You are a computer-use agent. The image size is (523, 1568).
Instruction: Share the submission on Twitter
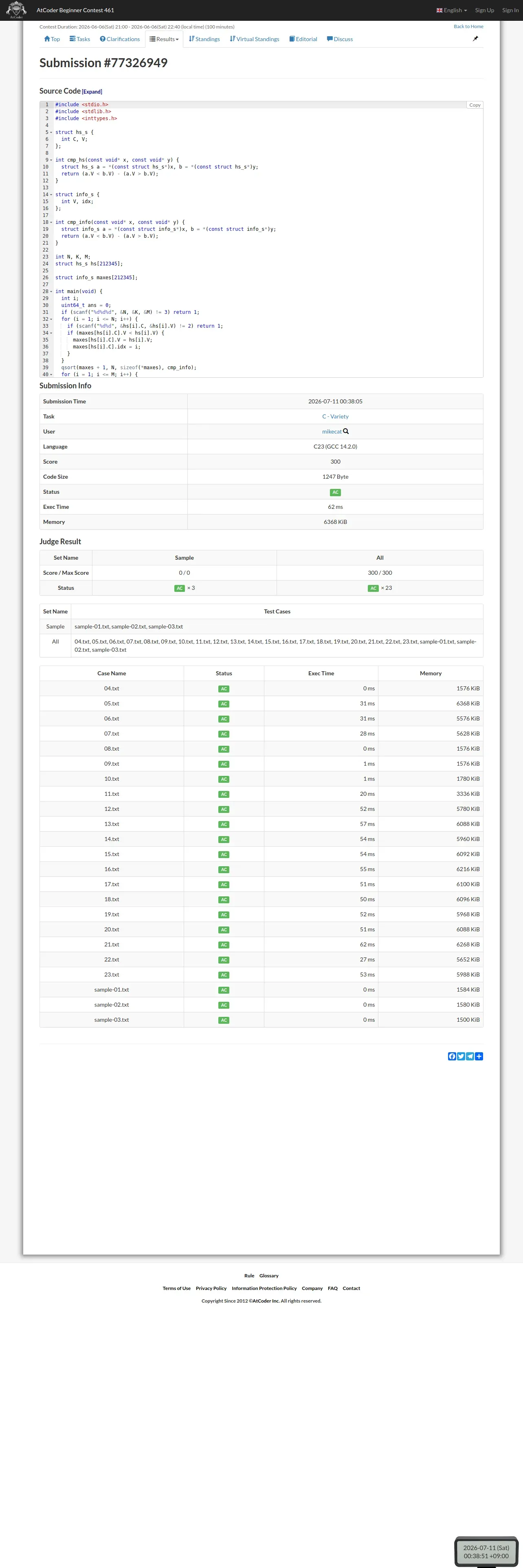pyautogui.click(x=461, y=1056)
